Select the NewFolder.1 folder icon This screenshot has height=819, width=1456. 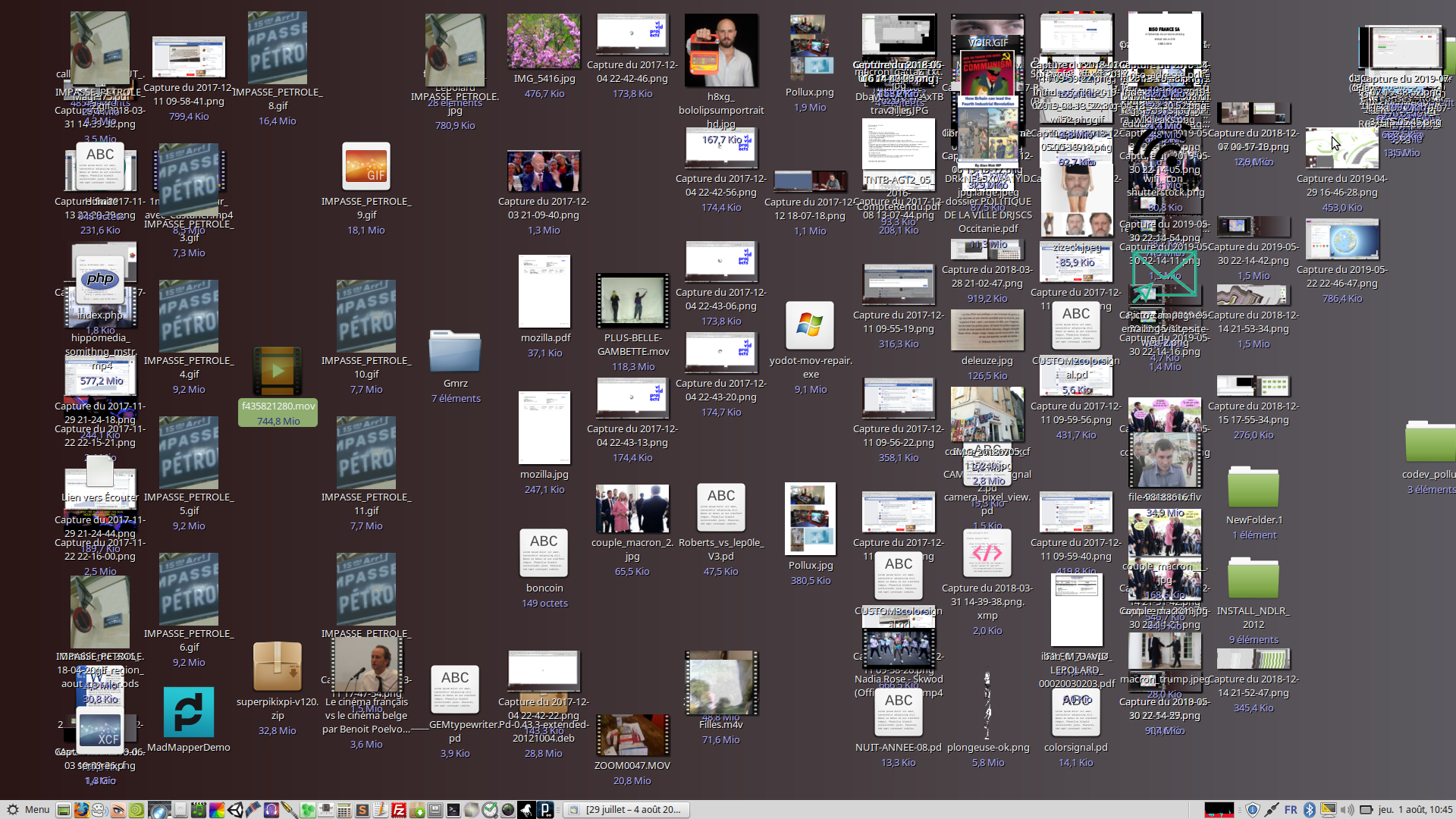click(1253, 488)
